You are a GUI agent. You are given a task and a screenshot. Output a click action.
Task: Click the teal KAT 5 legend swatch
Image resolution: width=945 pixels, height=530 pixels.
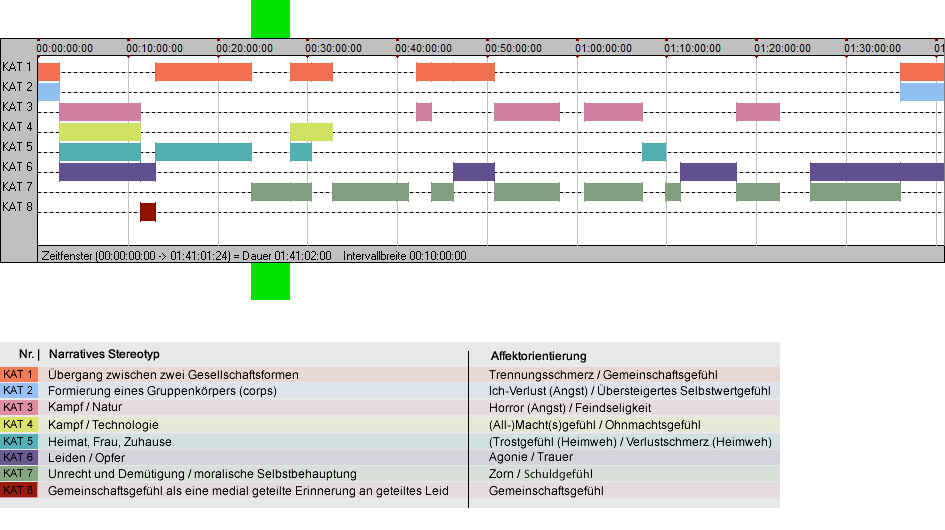click(19, 441)
